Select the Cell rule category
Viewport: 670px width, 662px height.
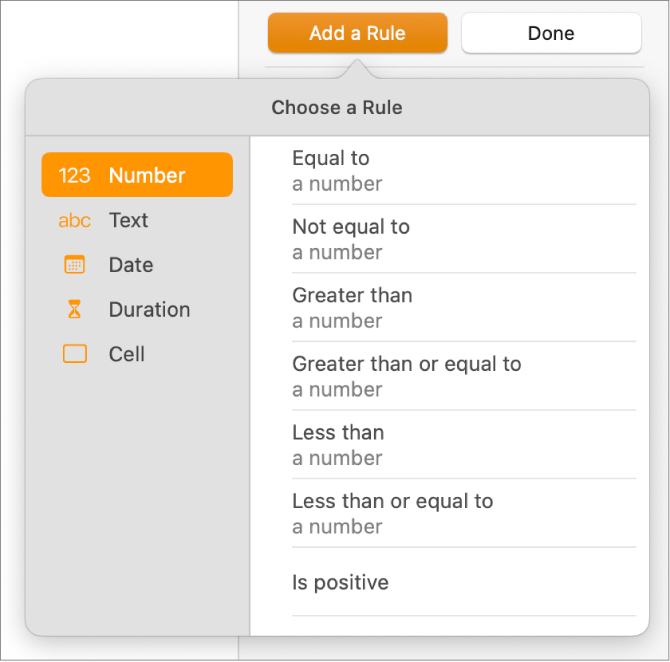pyautogui.click(x=127, y=354)
